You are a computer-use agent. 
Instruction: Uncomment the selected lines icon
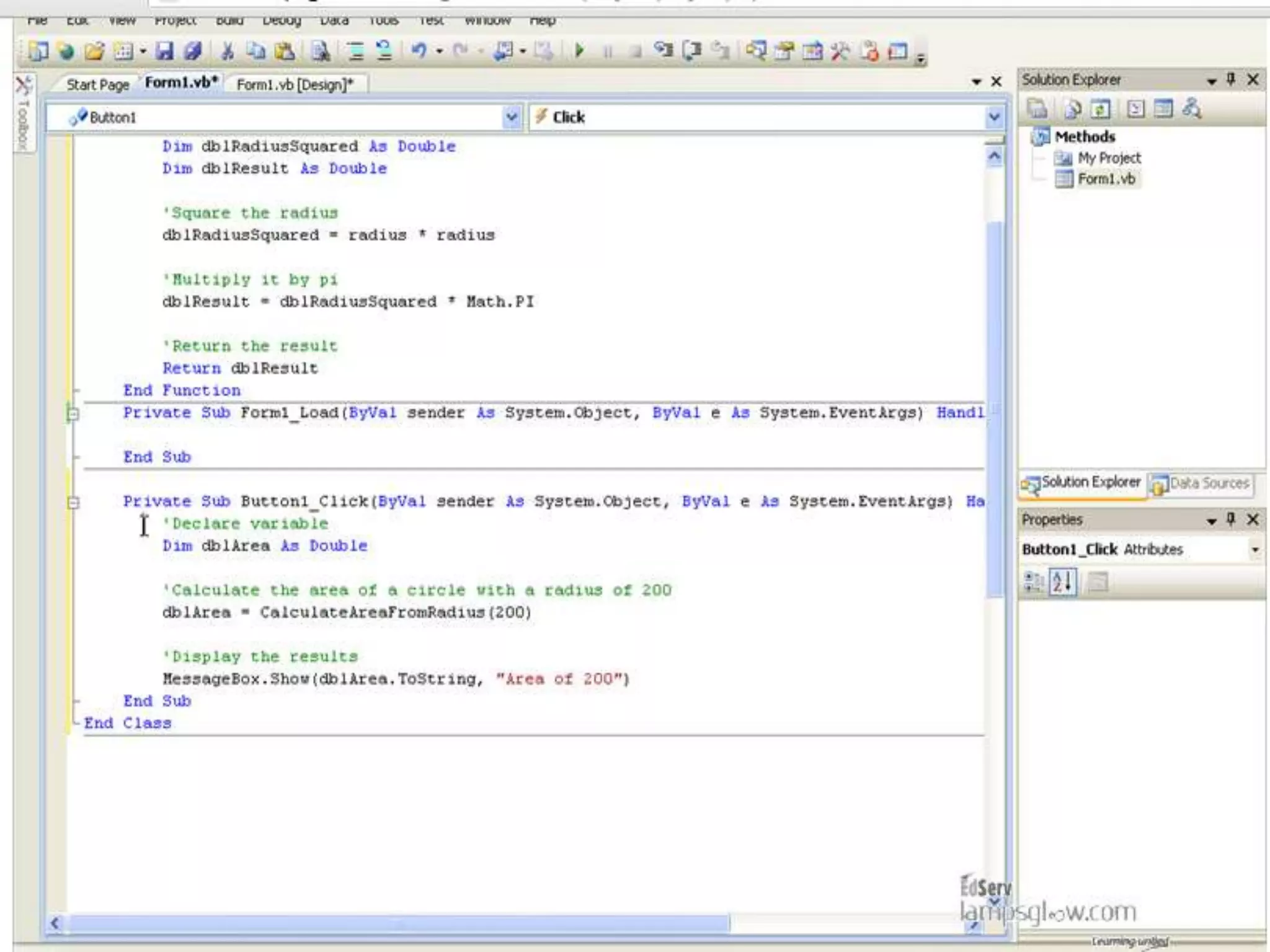pos(384,51)
